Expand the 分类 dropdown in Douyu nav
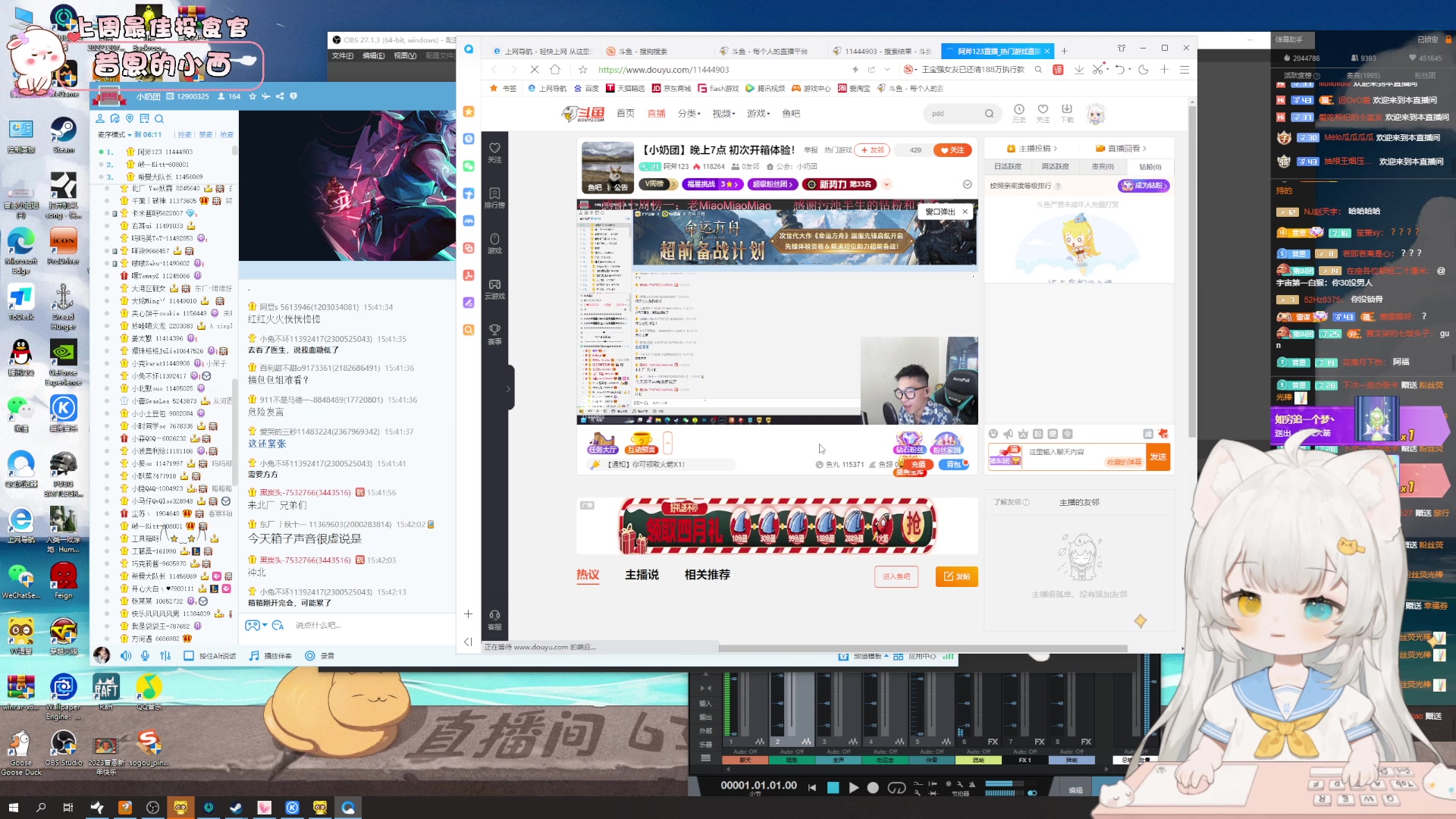 coord(689,114)
